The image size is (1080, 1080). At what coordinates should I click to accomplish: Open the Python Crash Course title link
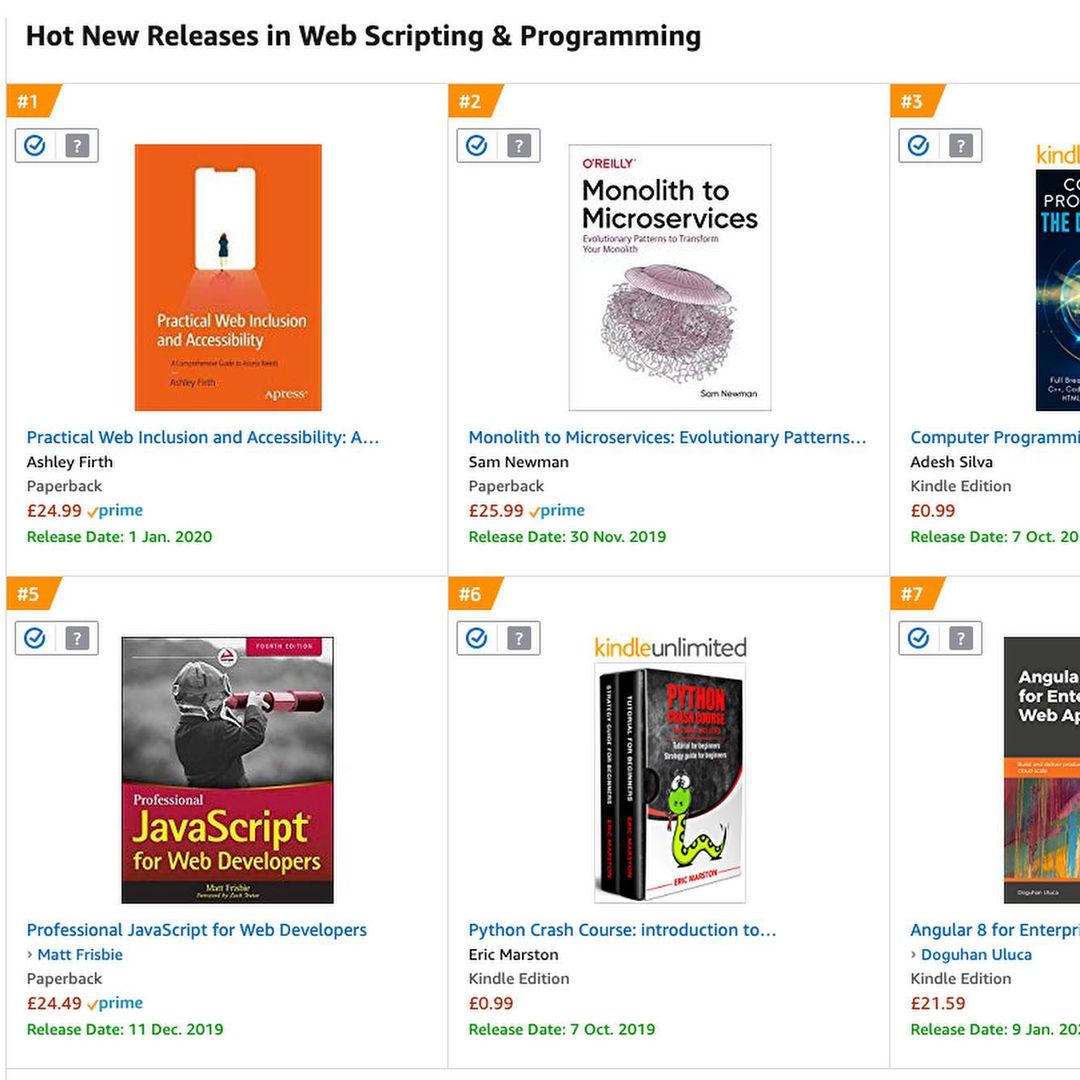click(x=622, y=930)
